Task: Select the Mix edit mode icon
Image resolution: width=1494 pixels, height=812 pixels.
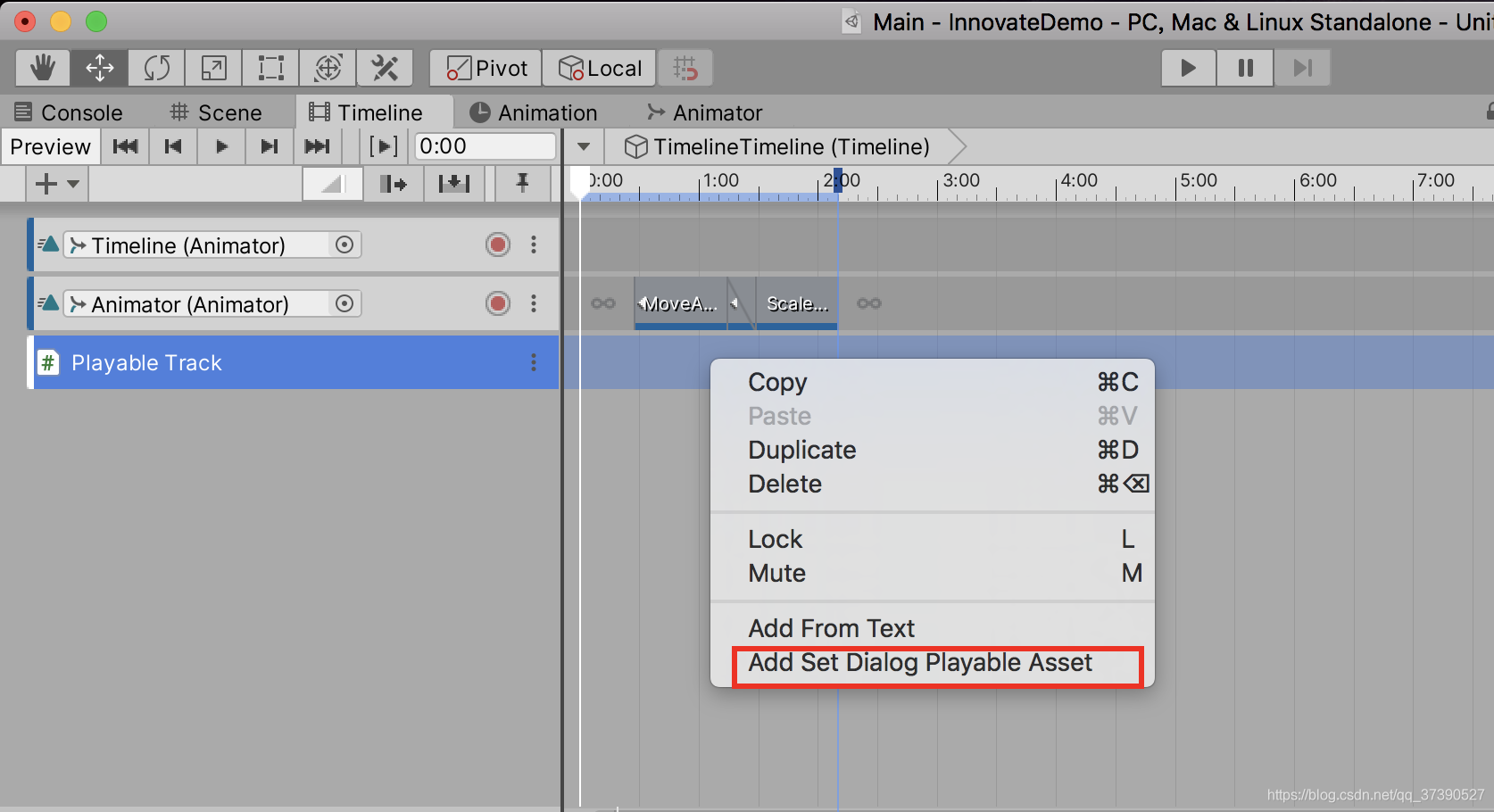Action: [x=332, y=184]
